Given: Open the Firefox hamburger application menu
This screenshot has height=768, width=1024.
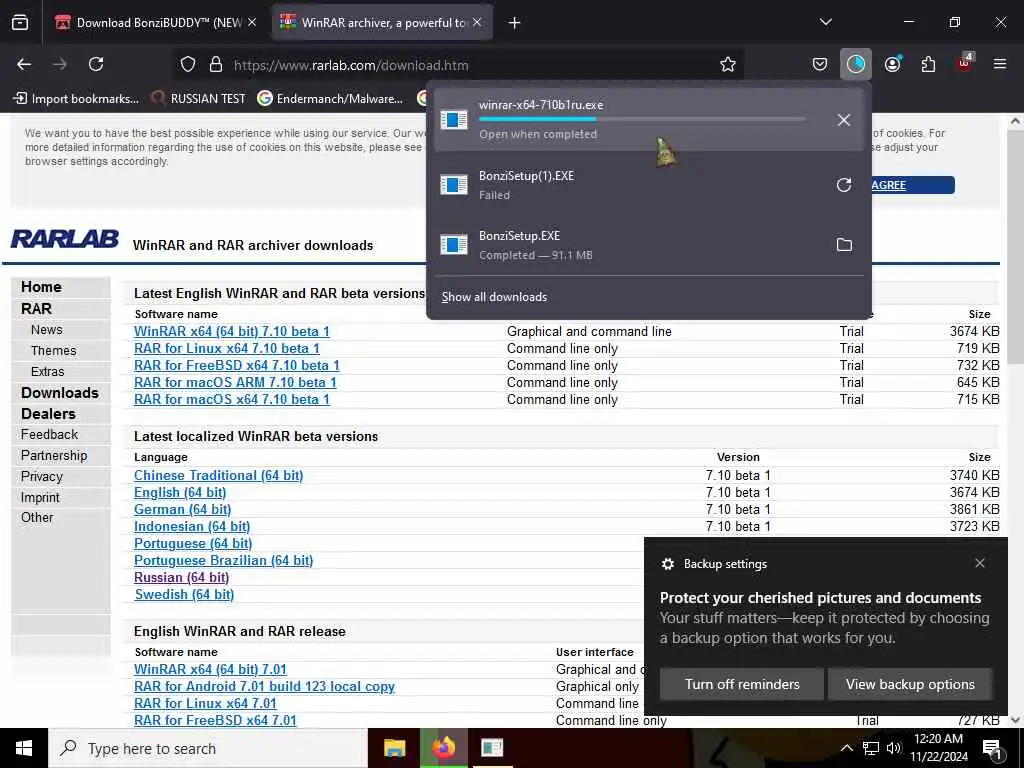Looking at the screenshot, I should [x=999, y=64].
